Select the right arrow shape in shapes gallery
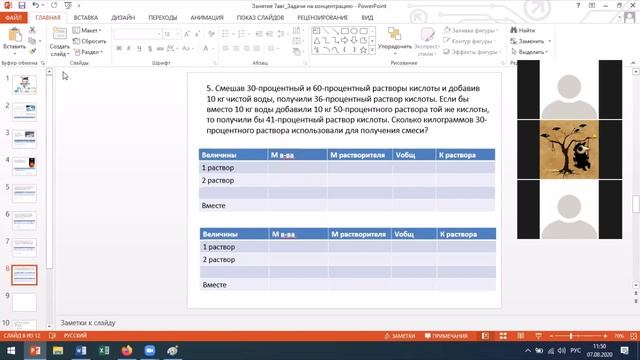 [x=344, y=40]
